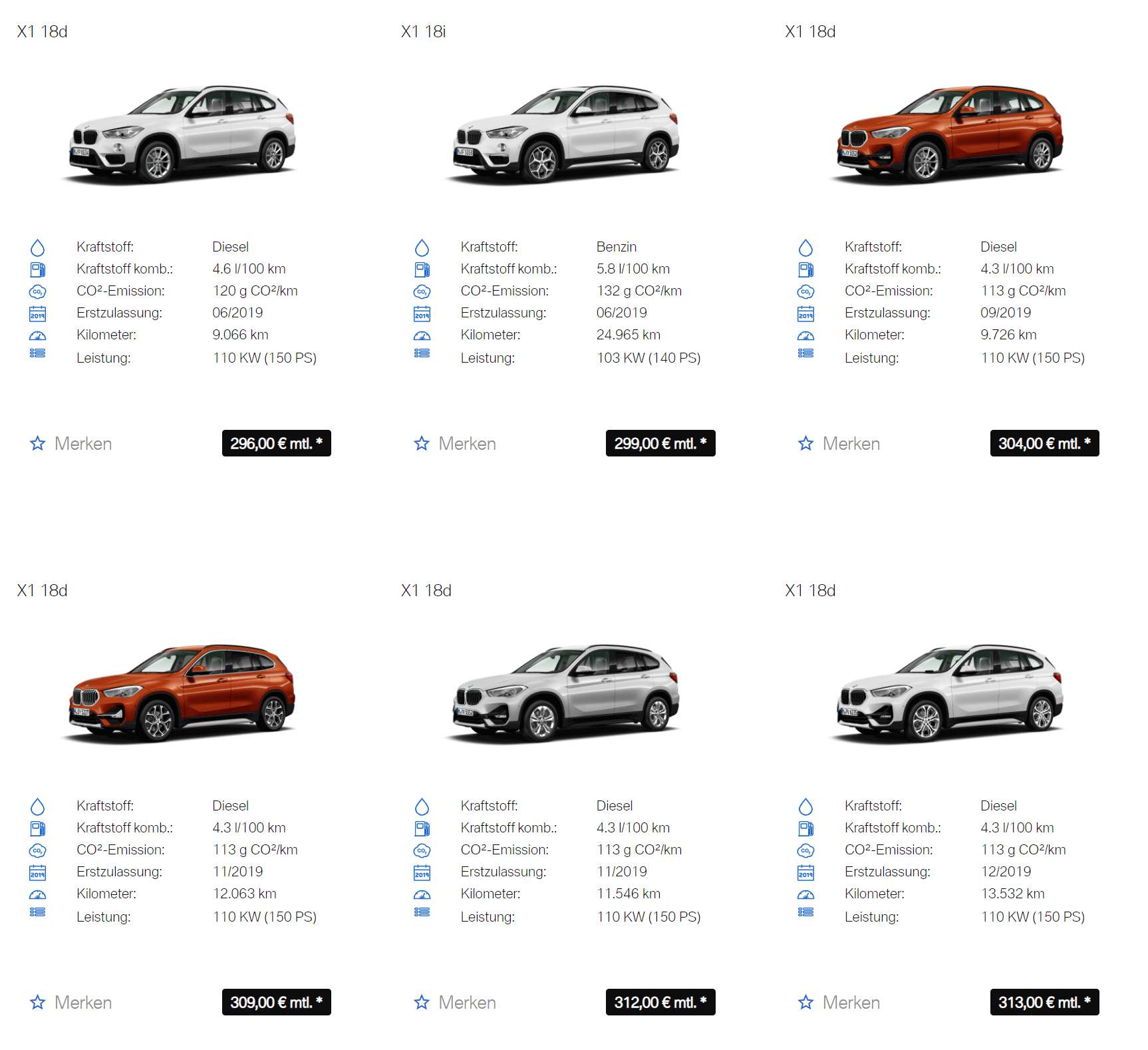
Task: Click the calendar icon beside Erstzulassung 06/2019 of the Diesel car
Action: pos(38,313)
